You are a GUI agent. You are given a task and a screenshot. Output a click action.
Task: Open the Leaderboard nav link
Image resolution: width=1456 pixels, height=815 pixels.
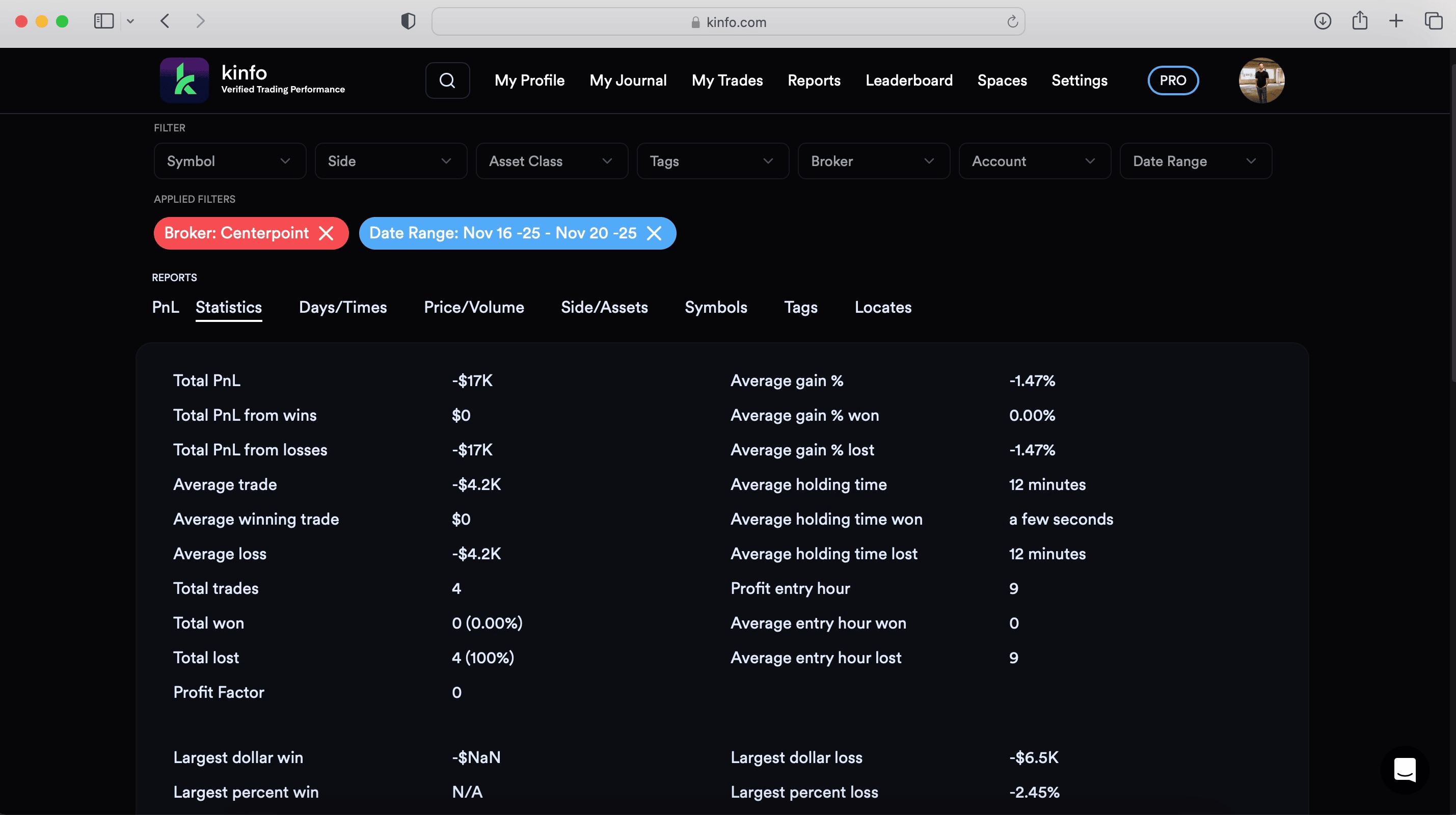(x=908, y=80)
